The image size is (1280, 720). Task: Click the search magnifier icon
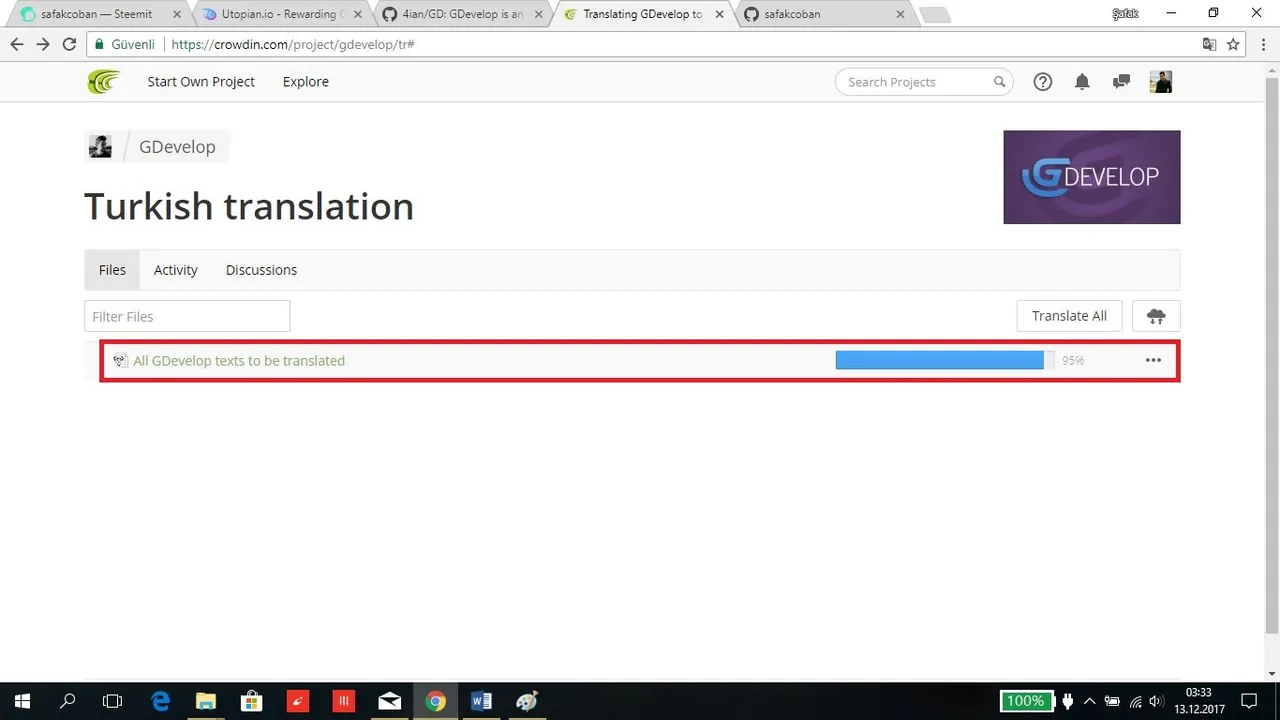click(x=999, y=82)
